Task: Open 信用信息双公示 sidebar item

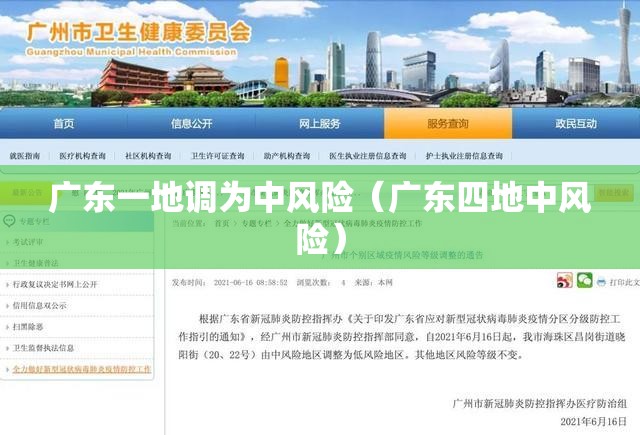Action: (40, 306)
